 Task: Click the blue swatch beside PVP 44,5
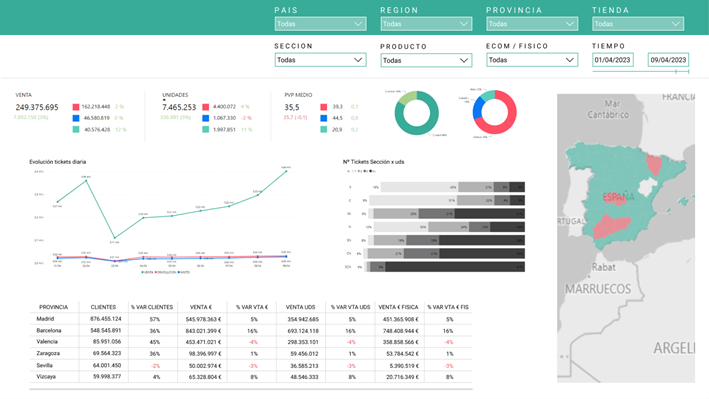pos(324,118)
